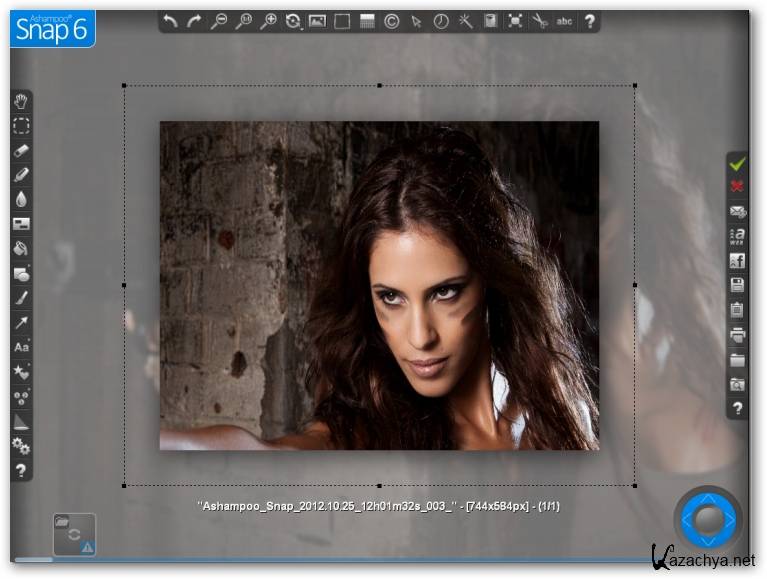
Task: Select the arrow drawing tool
Action: 21,322
